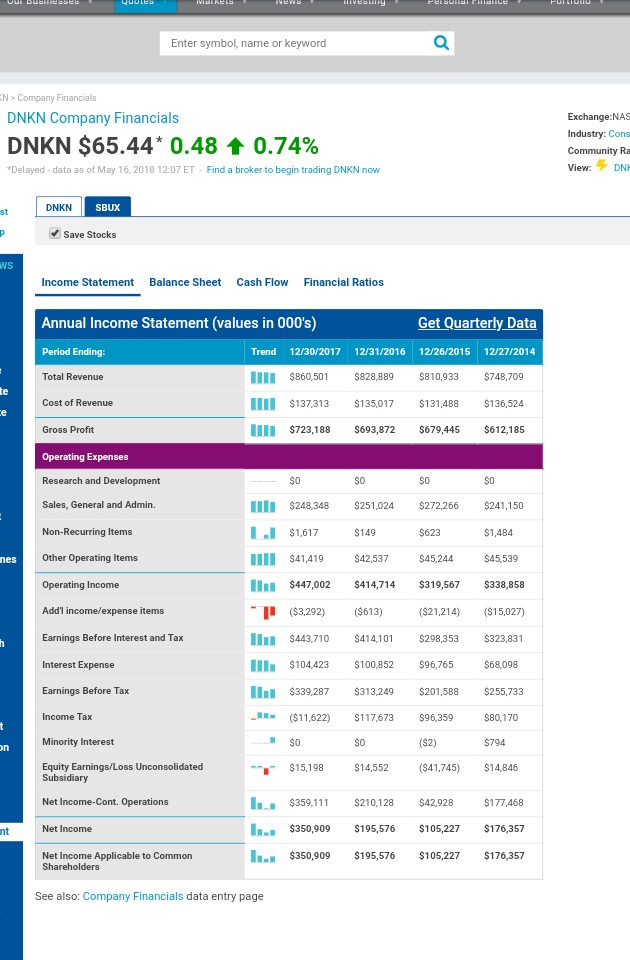The height and width of the screenshot is (960, 630).
Task: Toggle the Save Stocks checkbox
Action: click(55, 233)
